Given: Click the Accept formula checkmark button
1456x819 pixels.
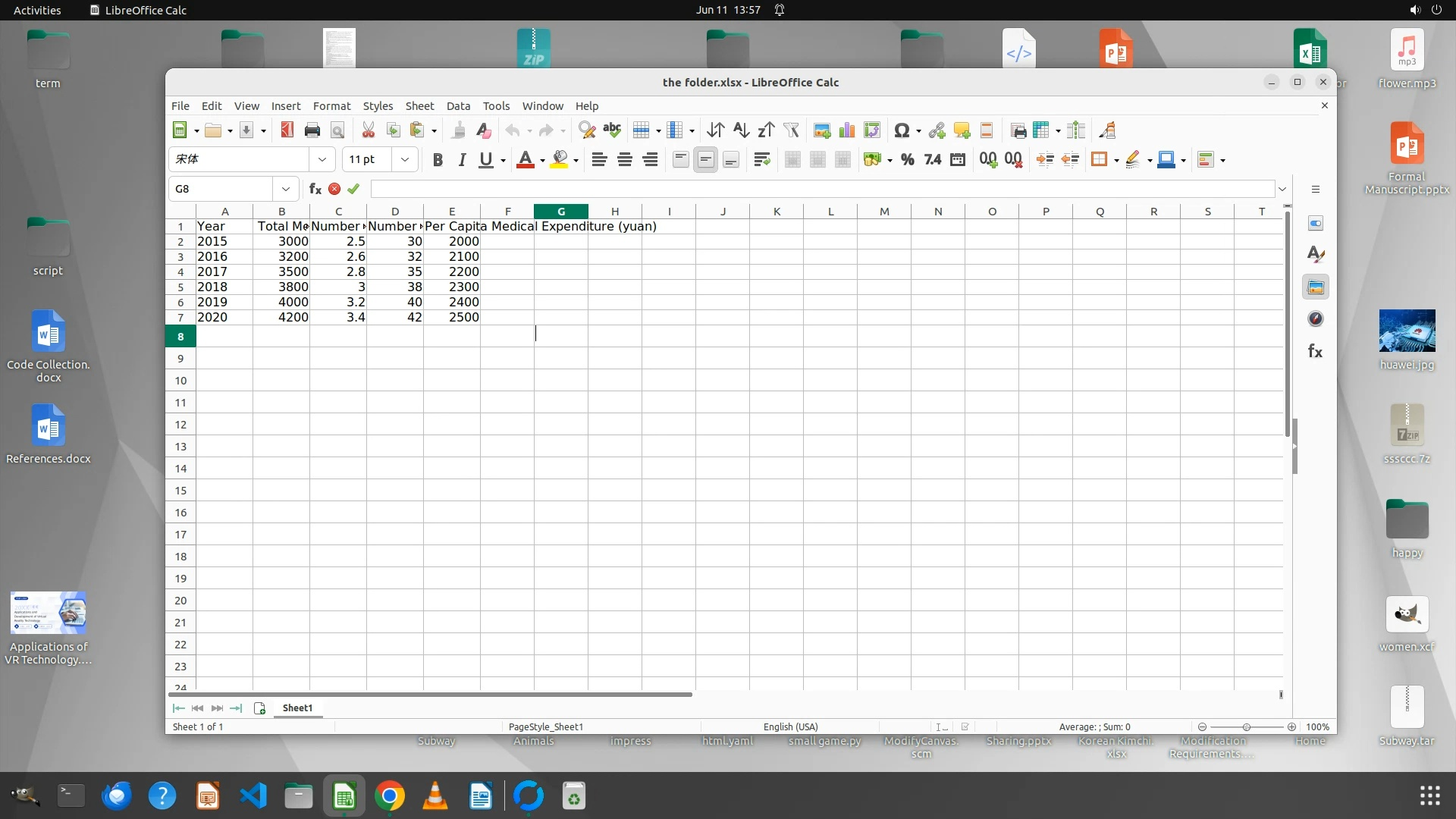Looking at the screenshot, I should (x=353, y=189).
